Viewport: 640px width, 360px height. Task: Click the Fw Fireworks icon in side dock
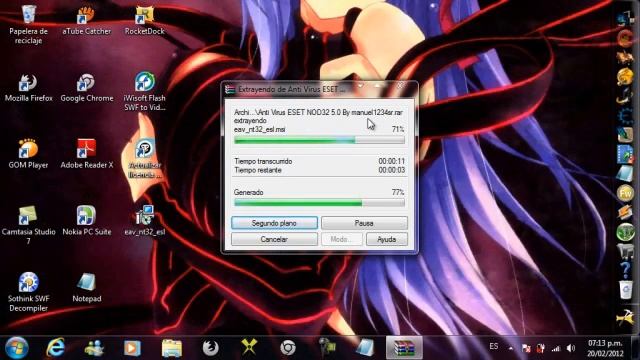[625, 193]
